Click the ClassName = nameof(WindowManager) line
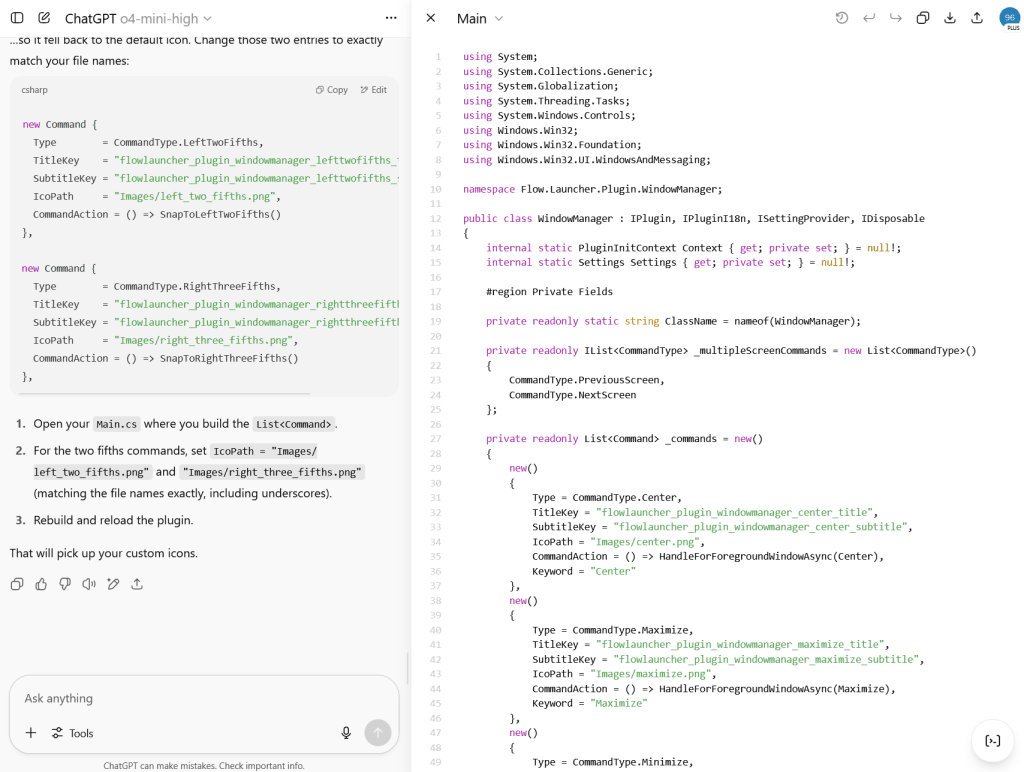Image resolution: width=1024 pixels, height=772 pixels. [x=673, y=321]
